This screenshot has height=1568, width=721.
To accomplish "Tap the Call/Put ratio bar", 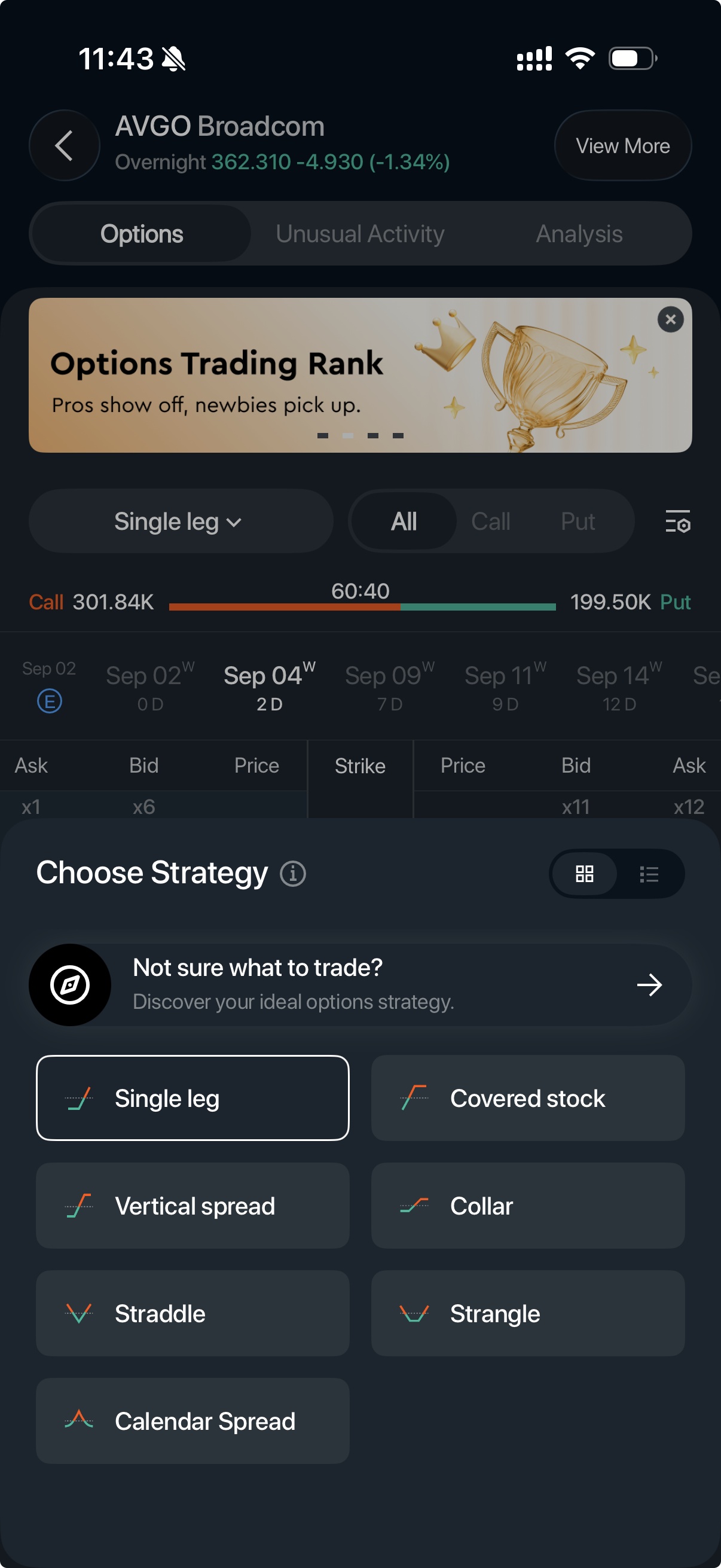I will tap(362, 607).
